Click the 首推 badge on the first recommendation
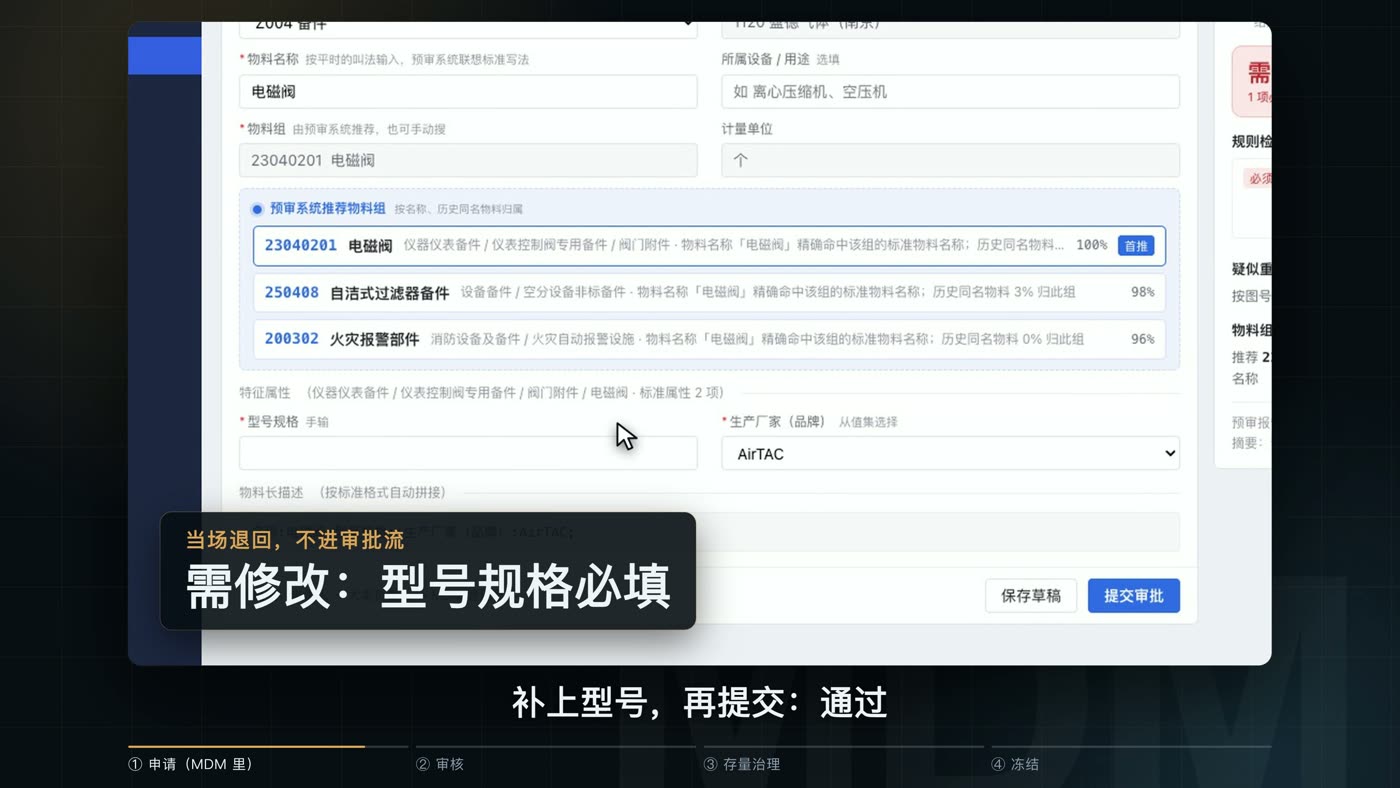This screenshot has height=788, width=1400. pos(1135,245)
